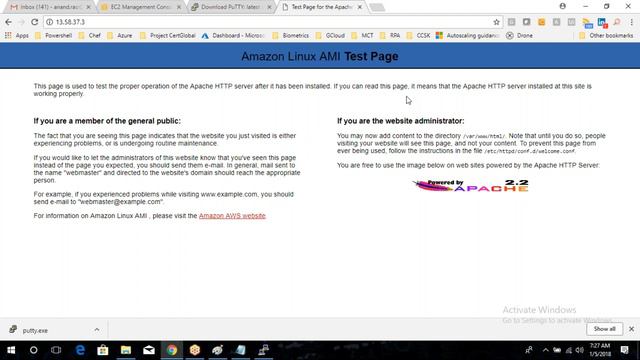Open the Drone bookmark
Image resolution: width=640 pixels, height=360 pixels.
click(519, 36)
